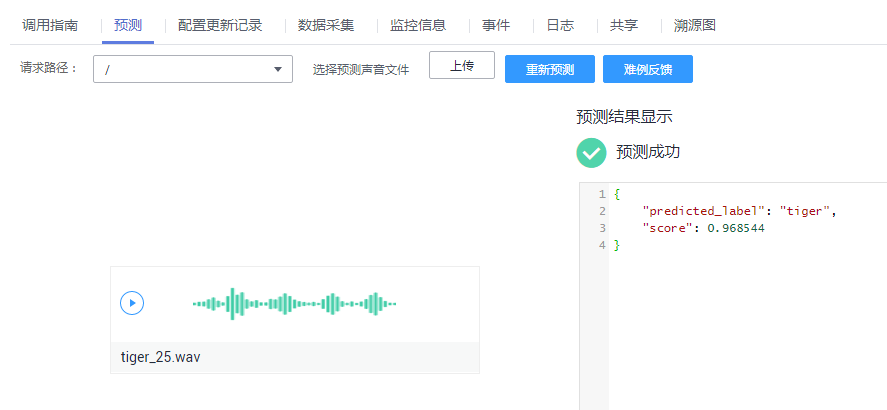Click the 重新预测 button

(550, 70)
